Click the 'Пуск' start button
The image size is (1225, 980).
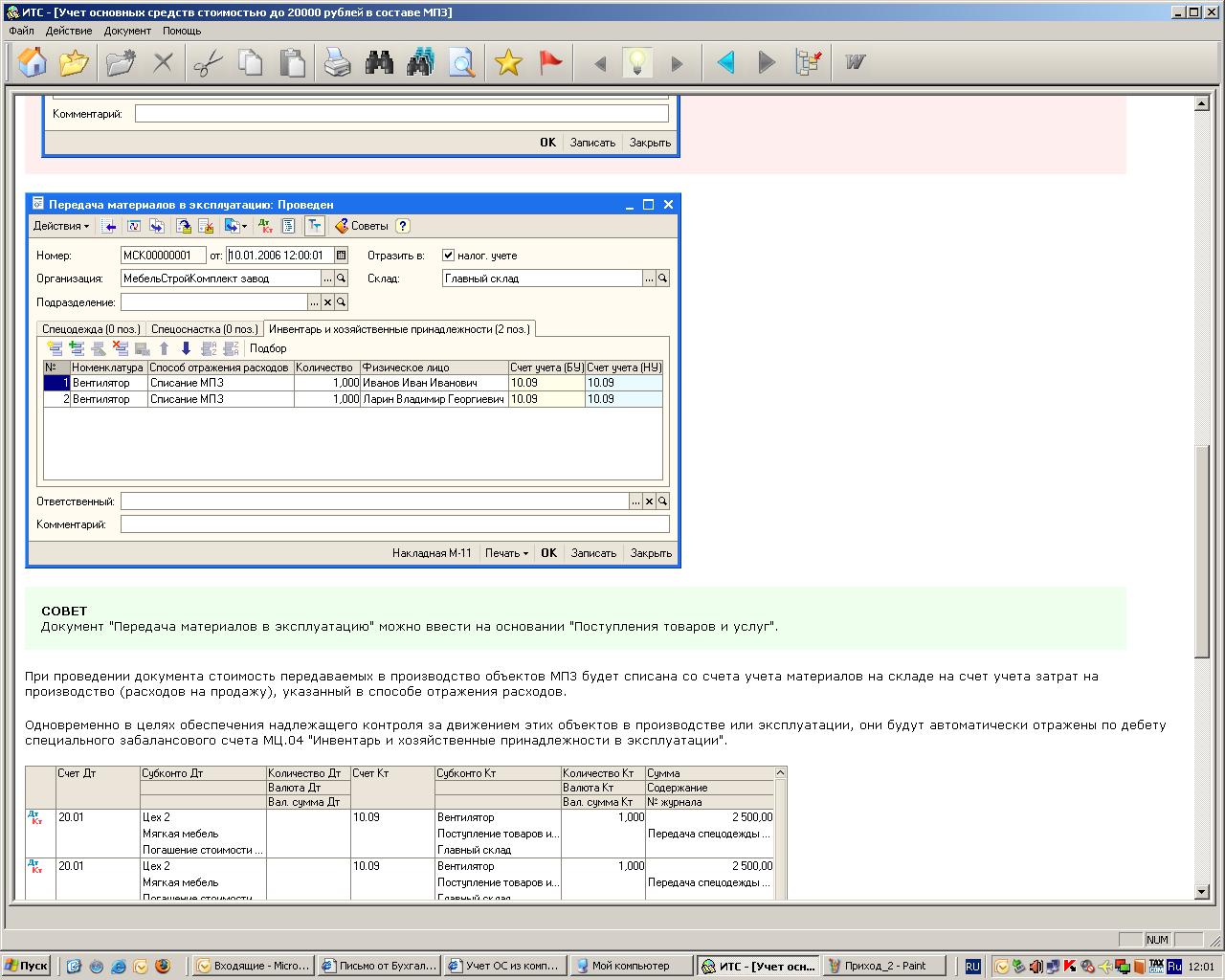[x=26, y=967]
